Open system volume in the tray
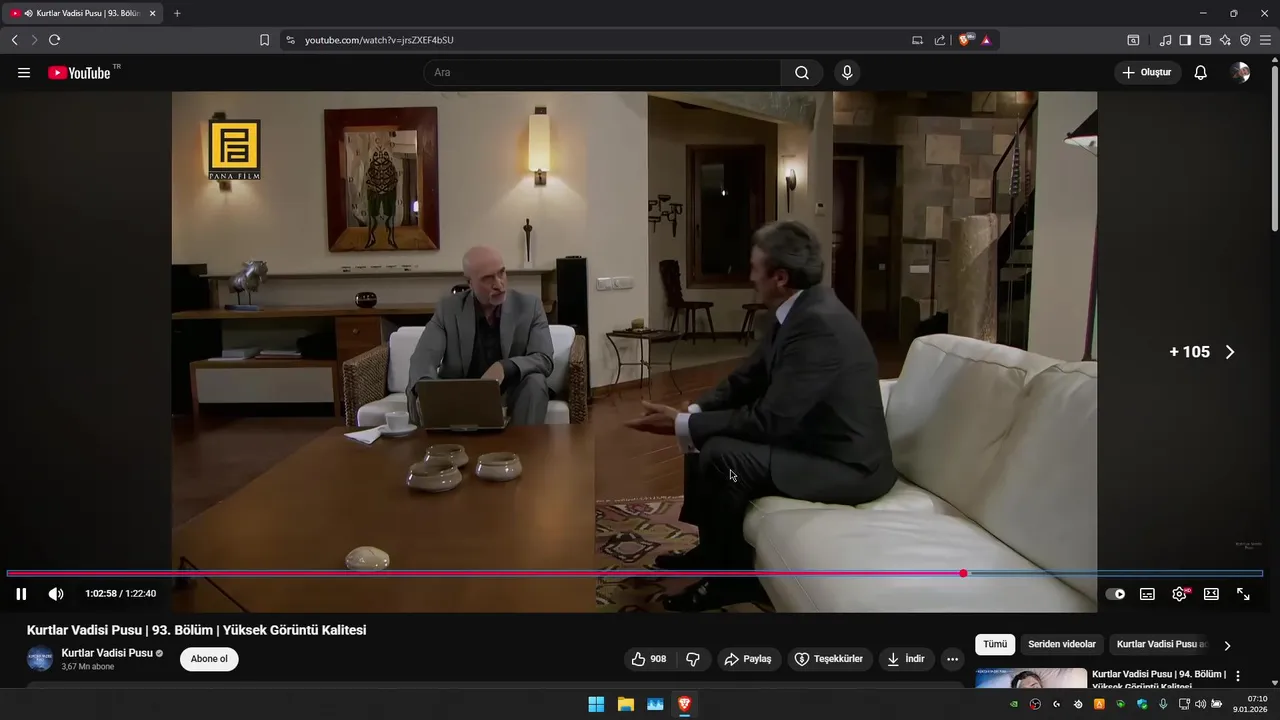The width and height of the screenshot is (1280, 720). coord(1201,704)
